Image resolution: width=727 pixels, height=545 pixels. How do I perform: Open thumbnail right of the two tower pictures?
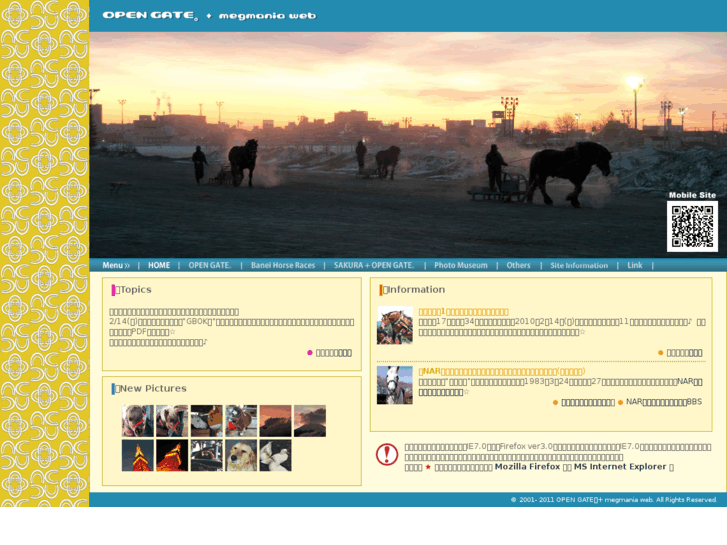(x=206, y=455)
